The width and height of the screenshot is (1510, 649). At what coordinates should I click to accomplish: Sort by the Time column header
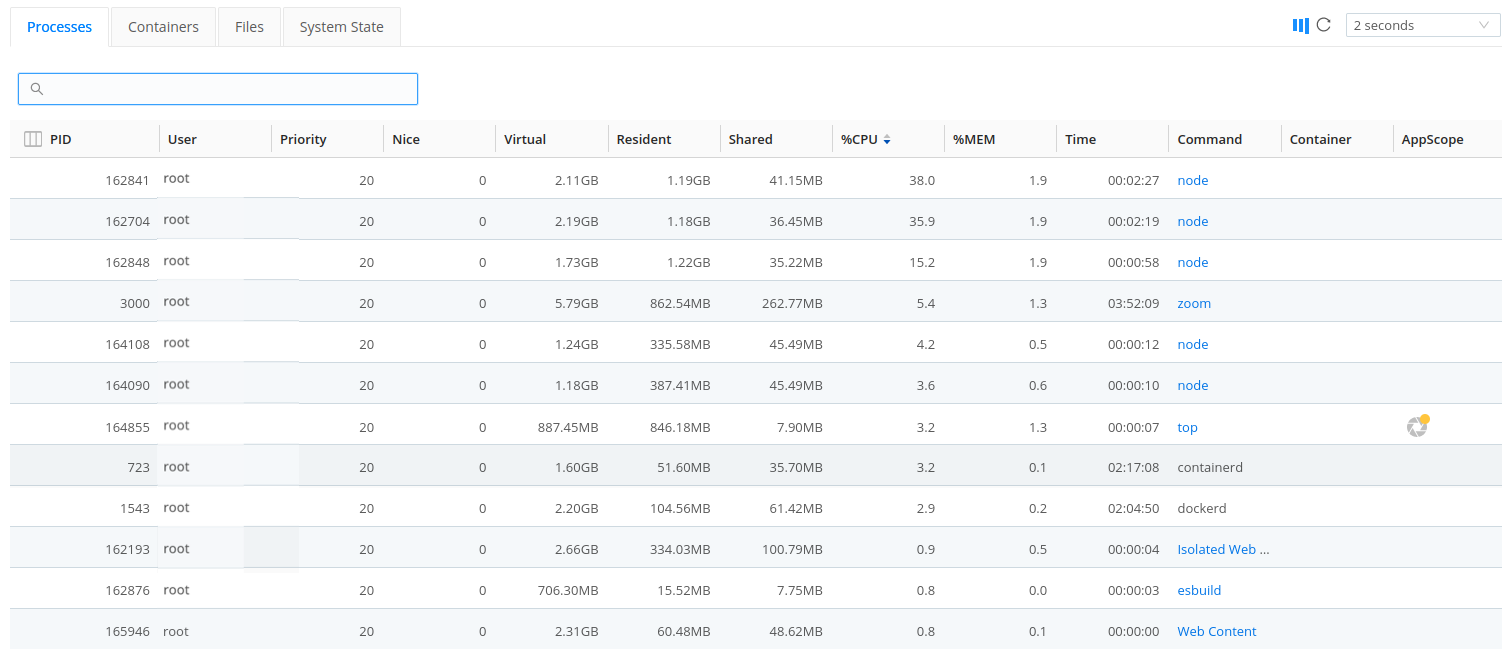(1080, 140)
